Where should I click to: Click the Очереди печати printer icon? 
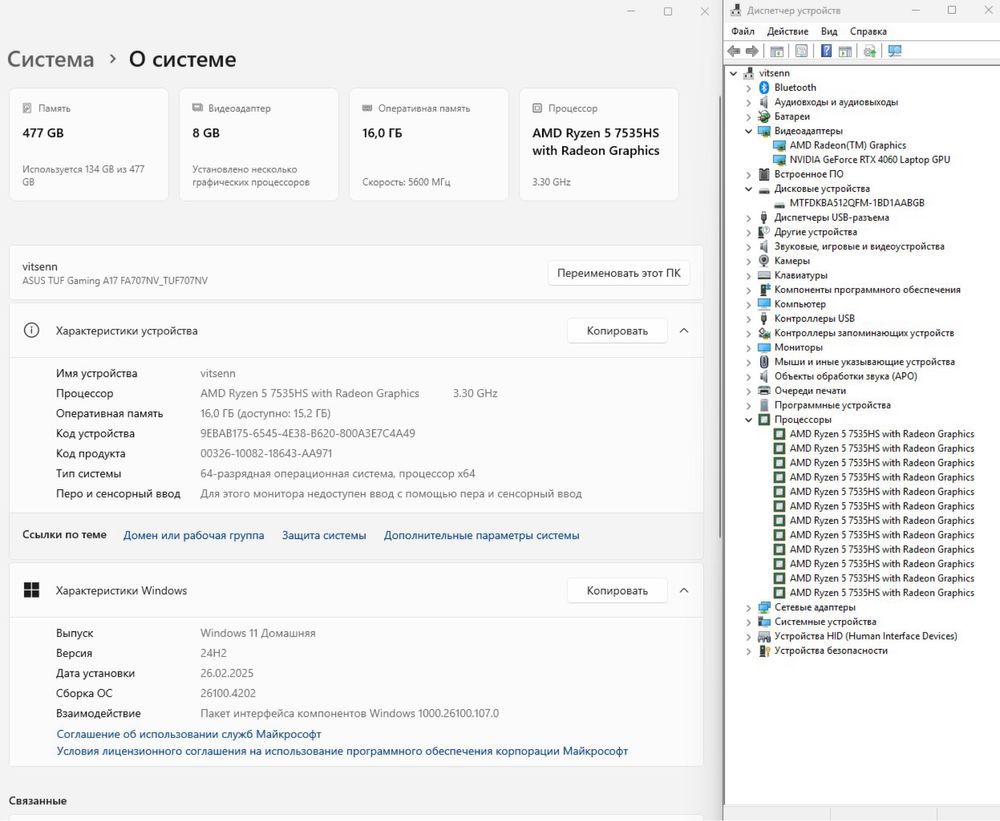click(x=764, y=390)
